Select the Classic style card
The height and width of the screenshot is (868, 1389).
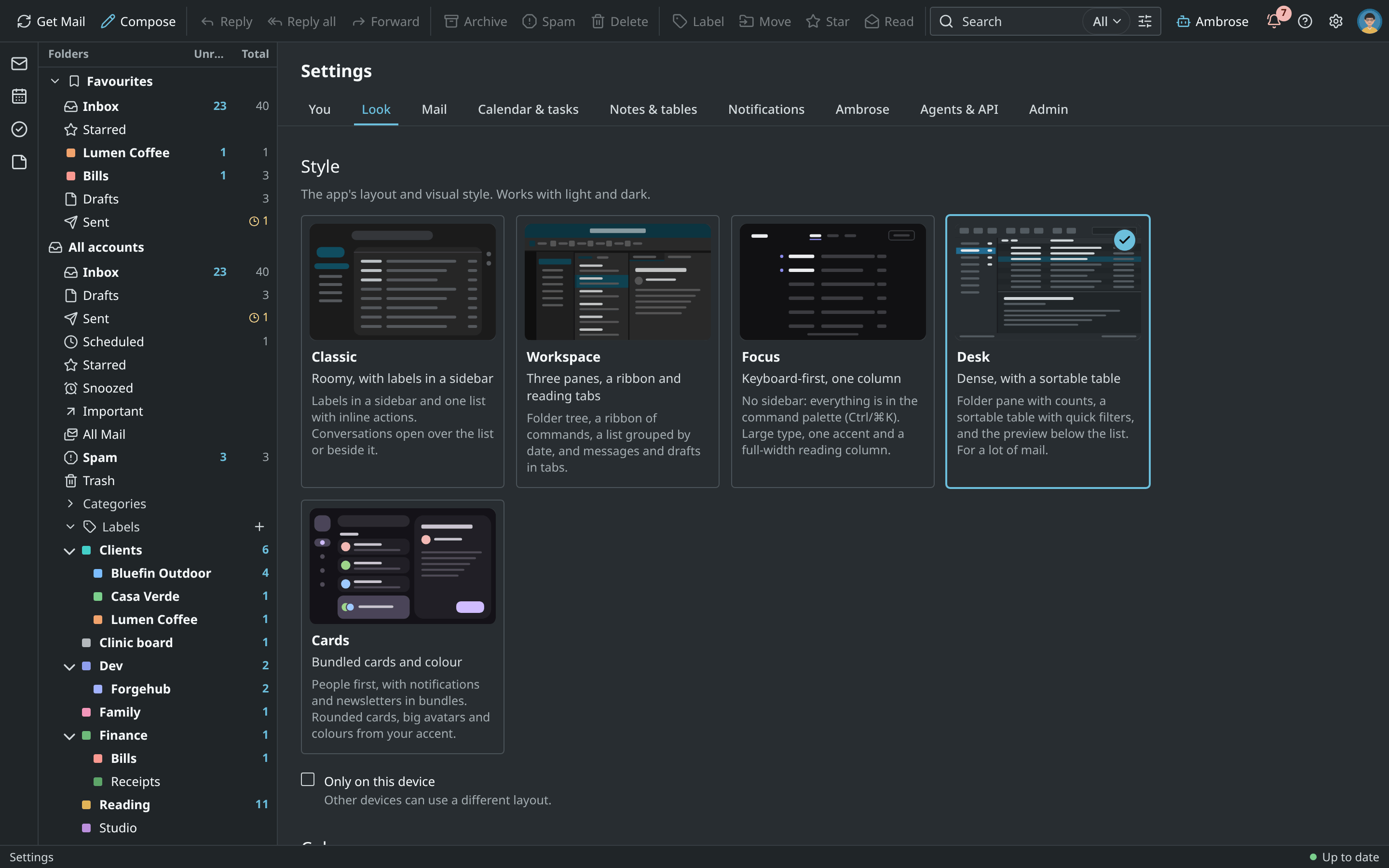[402, 352]
